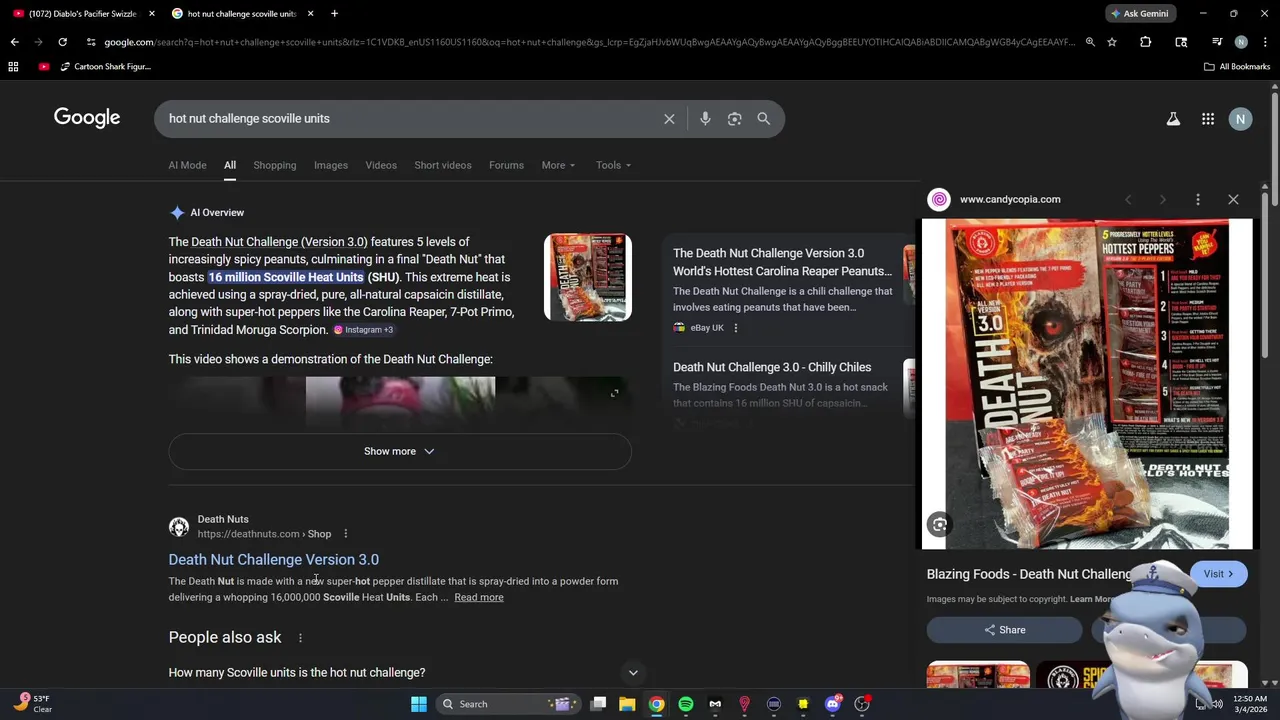Open the image preview three-dot options
The width and height of the screenshot is (1280, 720).
coord(1197,200)
